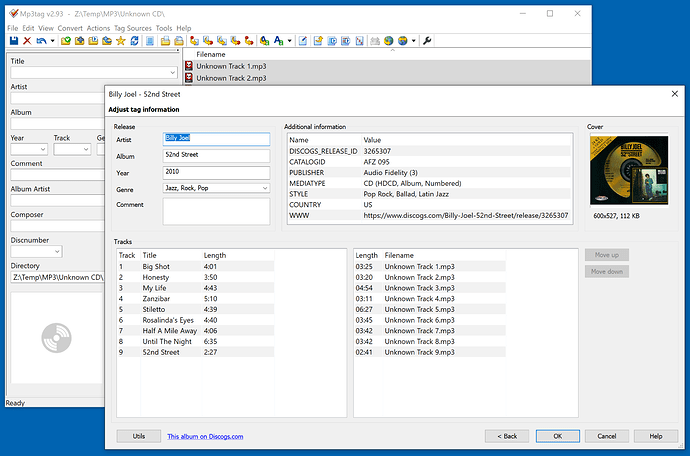Click the DISCOGS_RELEASE_ID row
The image size is (690, 456).
point(429,151)
